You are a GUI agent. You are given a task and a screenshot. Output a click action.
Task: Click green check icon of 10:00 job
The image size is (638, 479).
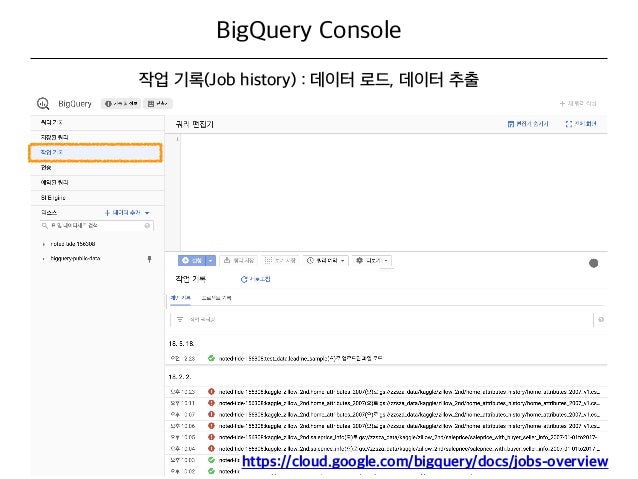(x=211, y=460)
